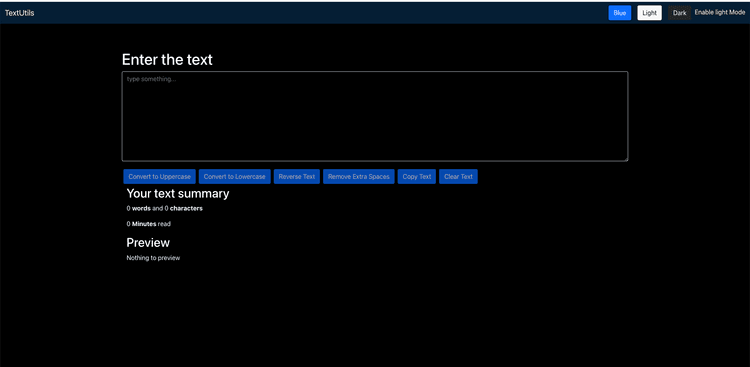The width and height of the screenshot is (750, 367).
Task: Click the '0 words and 0 characters' line
Action: [165, 209]
